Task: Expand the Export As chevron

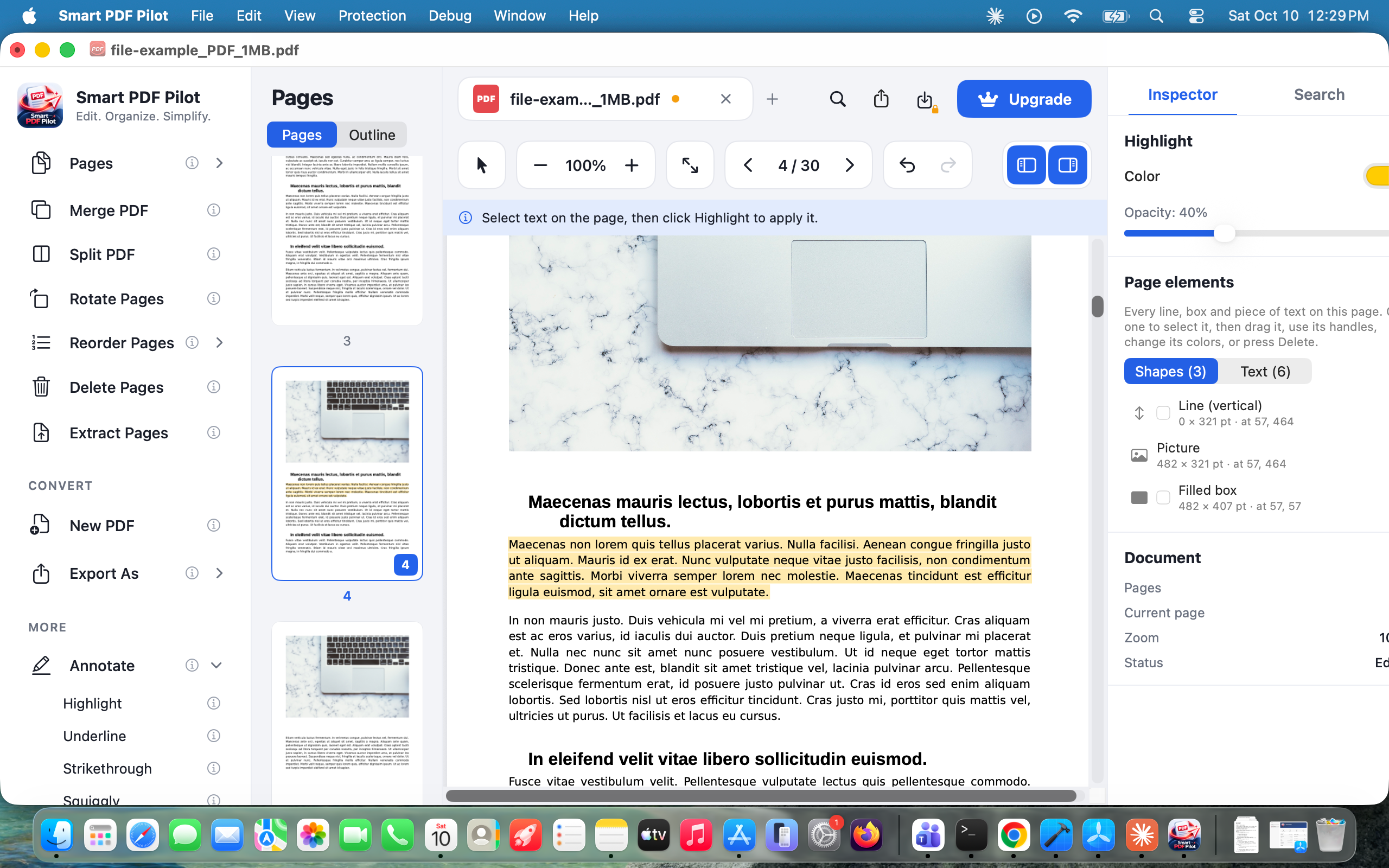Action: pos(219,573)
